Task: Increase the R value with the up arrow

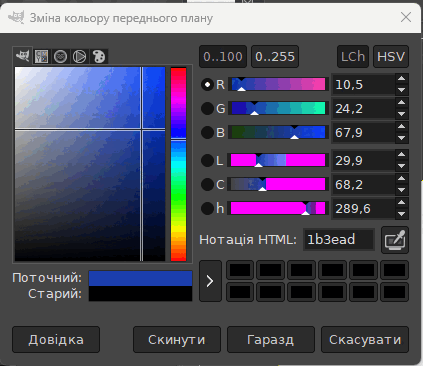Action: [x=402, y=79]
